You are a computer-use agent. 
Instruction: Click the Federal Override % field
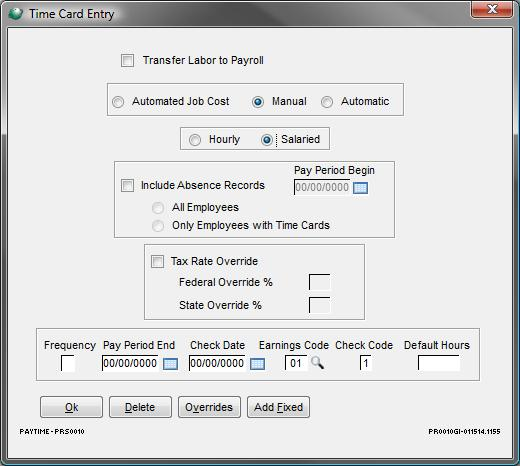point(319,282)
